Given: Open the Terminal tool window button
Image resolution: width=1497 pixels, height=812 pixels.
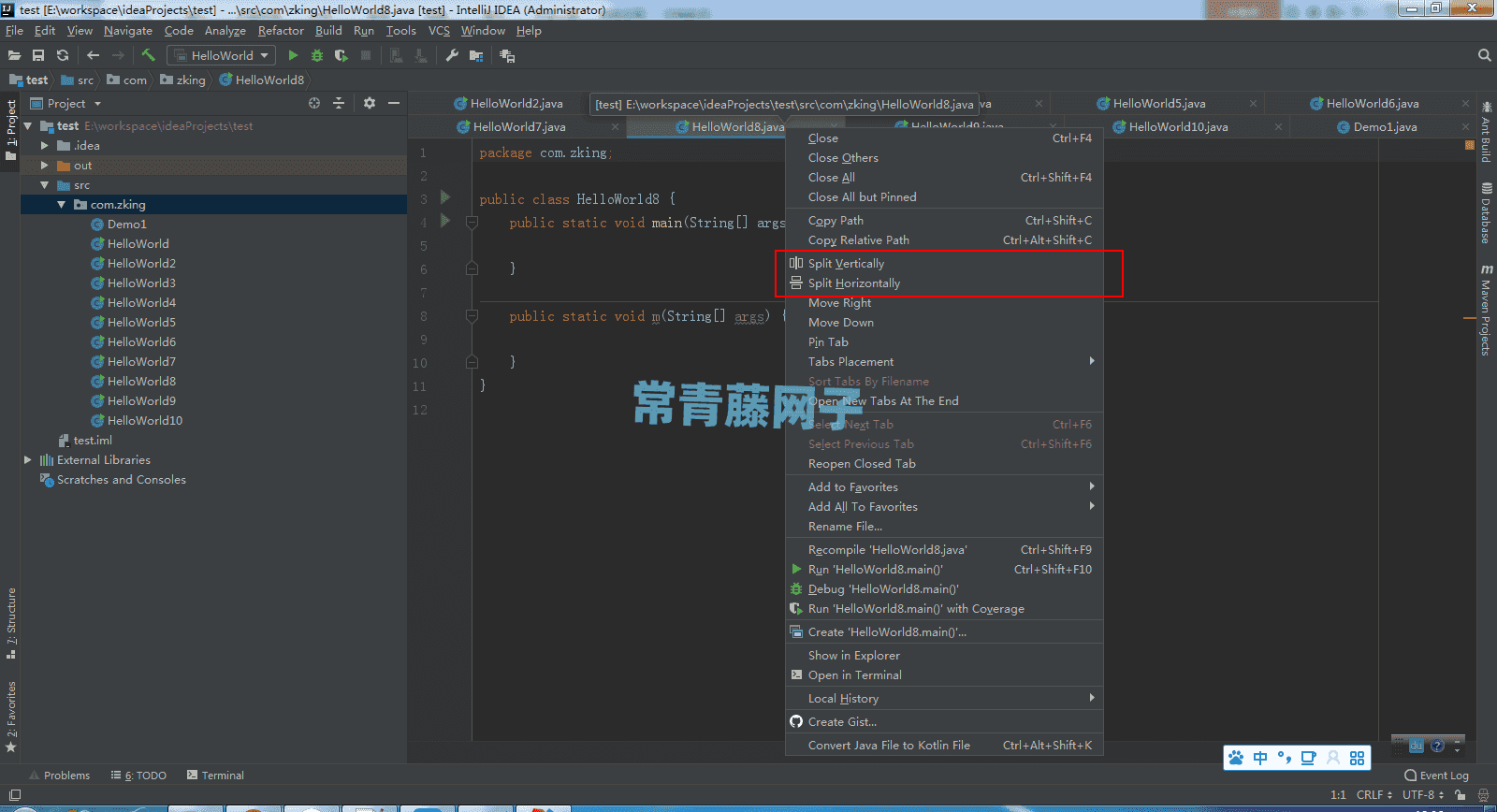Looking at the screenshot, I should pyautogui.click(x=215, y=776).
